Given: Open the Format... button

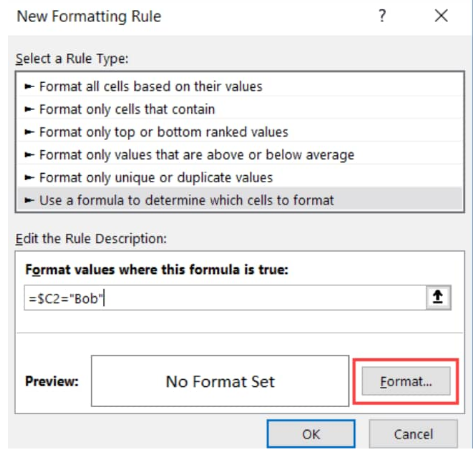Looking at the screenshot, I should 406,381.
